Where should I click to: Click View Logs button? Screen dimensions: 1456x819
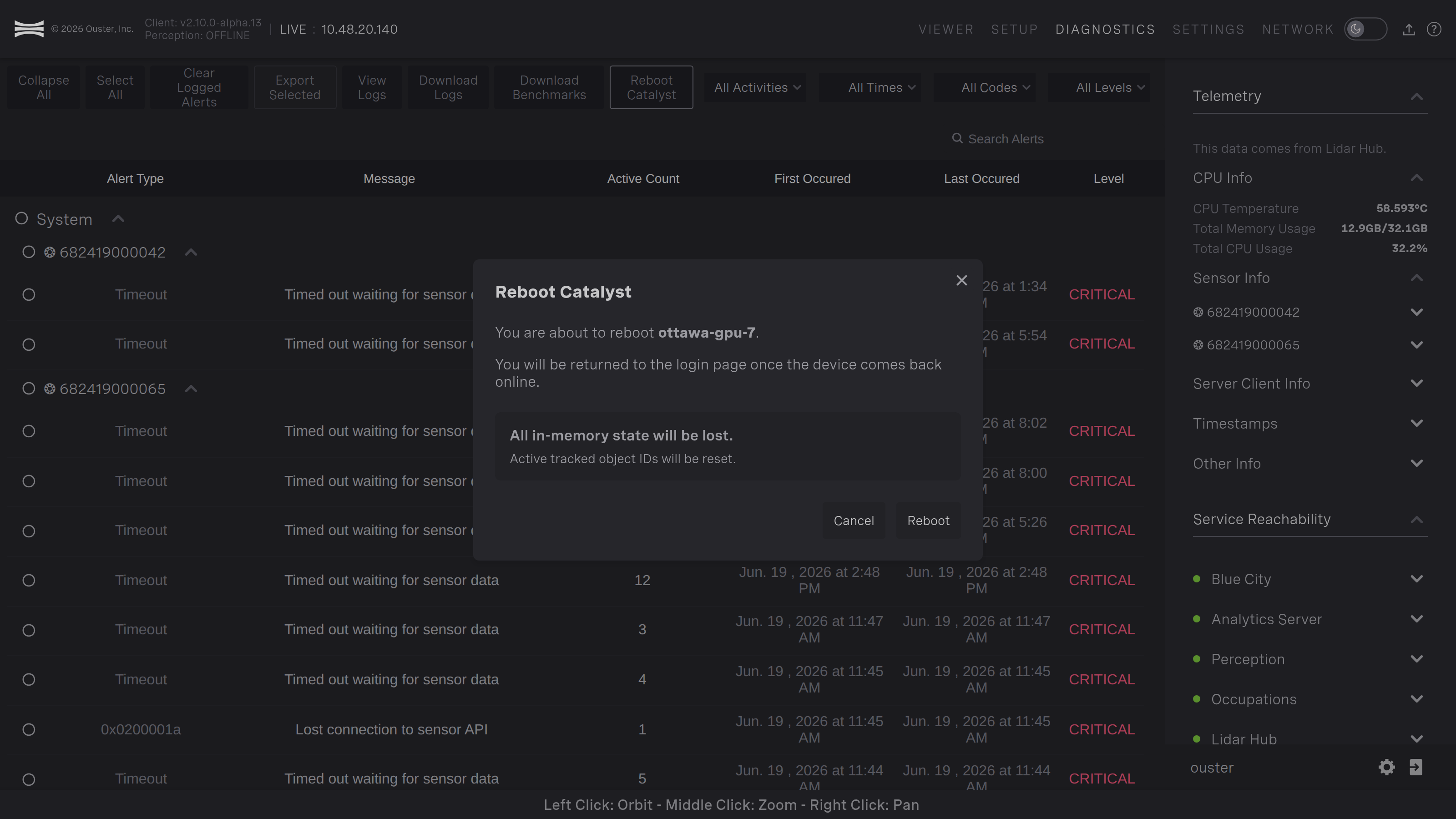click(x=372, y=88)
